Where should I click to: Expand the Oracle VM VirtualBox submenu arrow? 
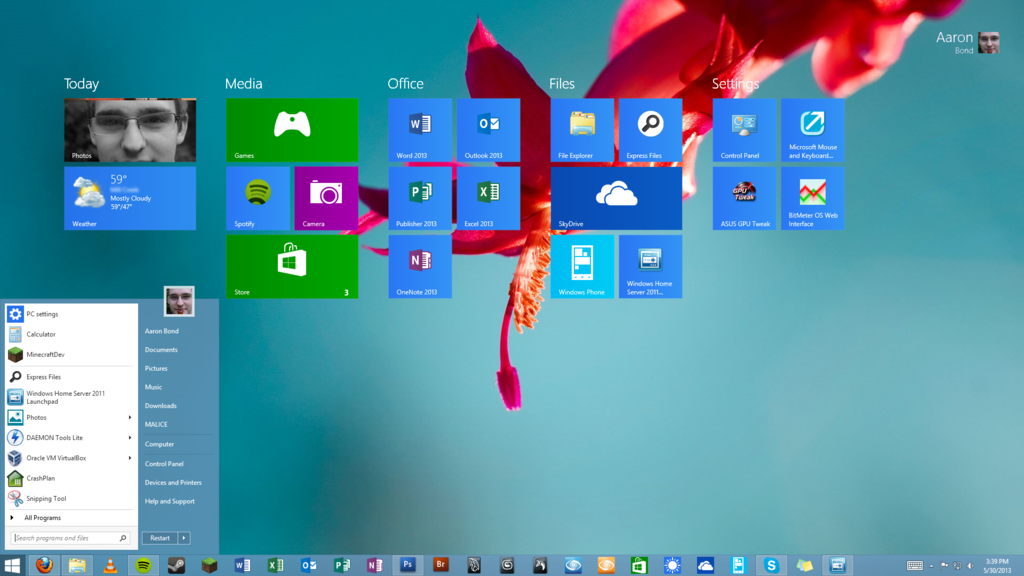click(129, 458)
